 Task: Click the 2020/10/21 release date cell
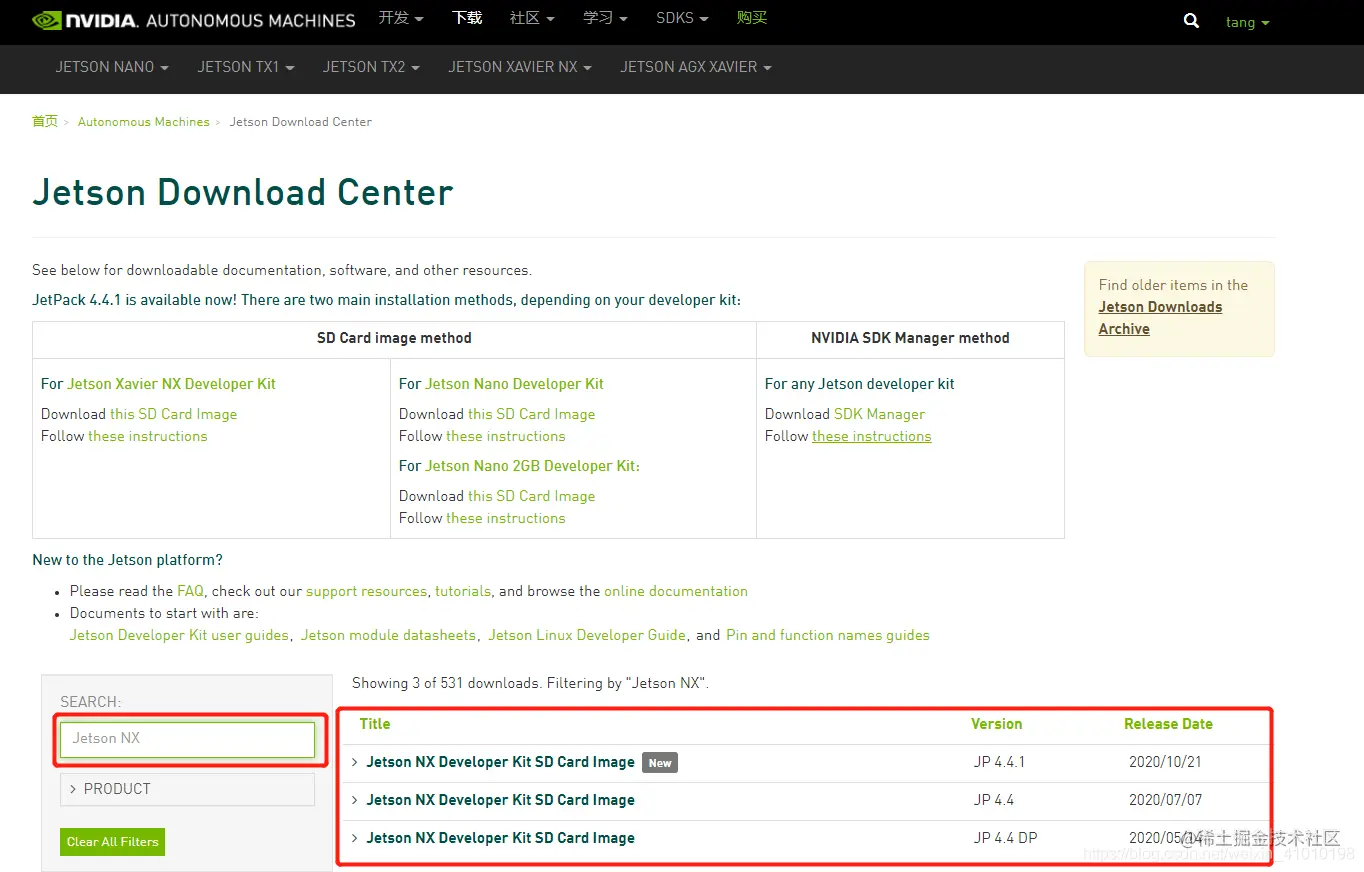1165,762
